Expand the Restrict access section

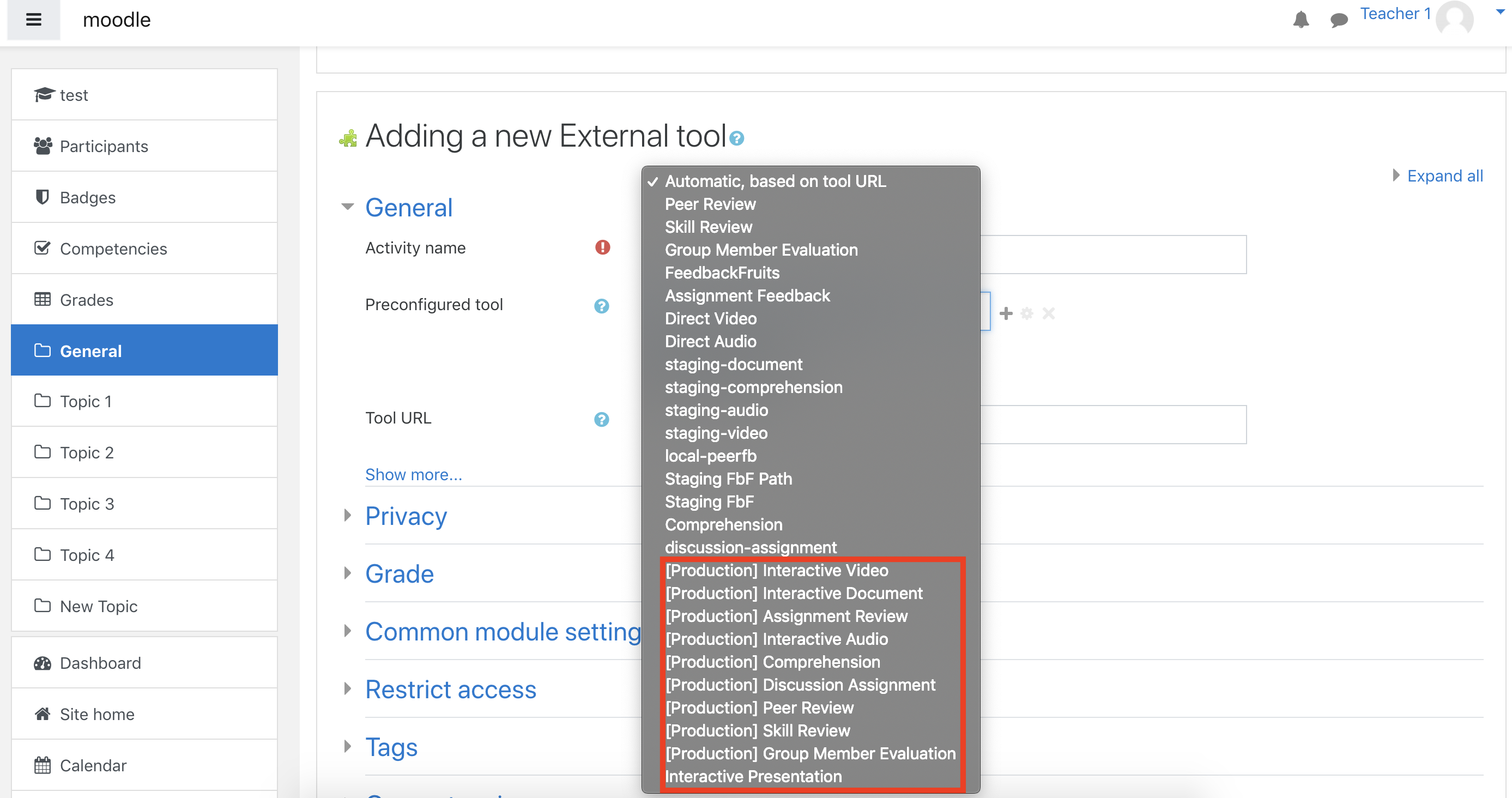click(x=451, y=689)
